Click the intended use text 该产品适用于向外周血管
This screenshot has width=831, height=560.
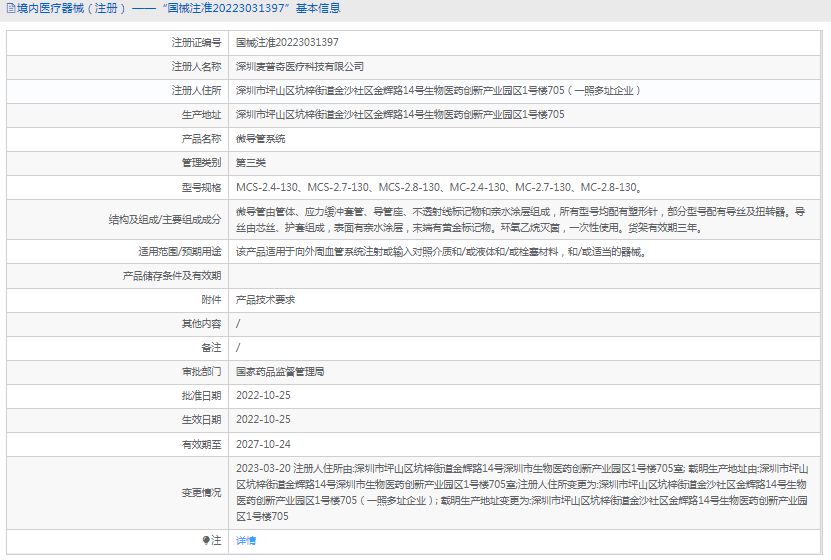tap(441, 252)
